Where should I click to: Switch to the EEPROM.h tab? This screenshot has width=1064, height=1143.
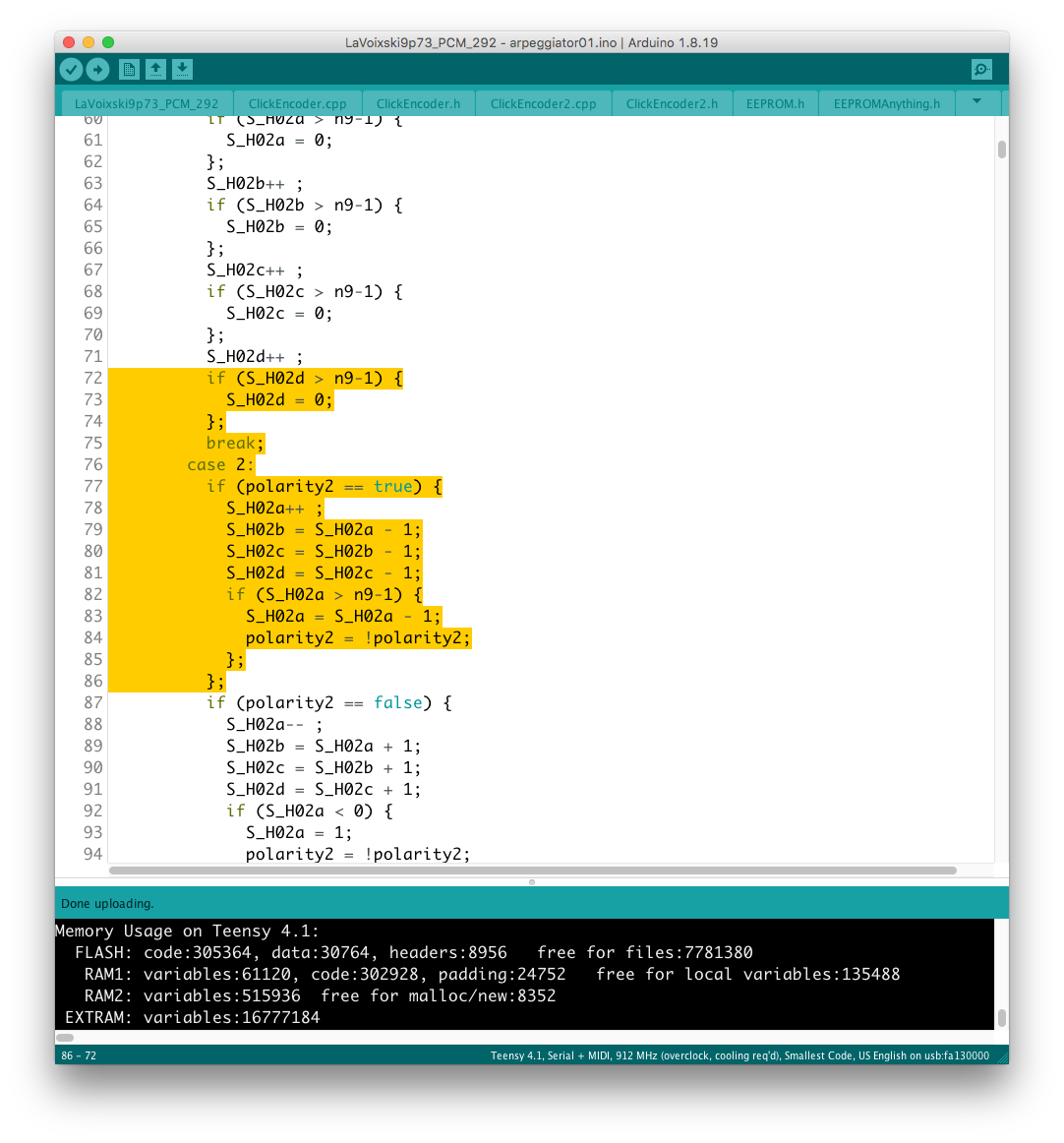pos(775,103)
